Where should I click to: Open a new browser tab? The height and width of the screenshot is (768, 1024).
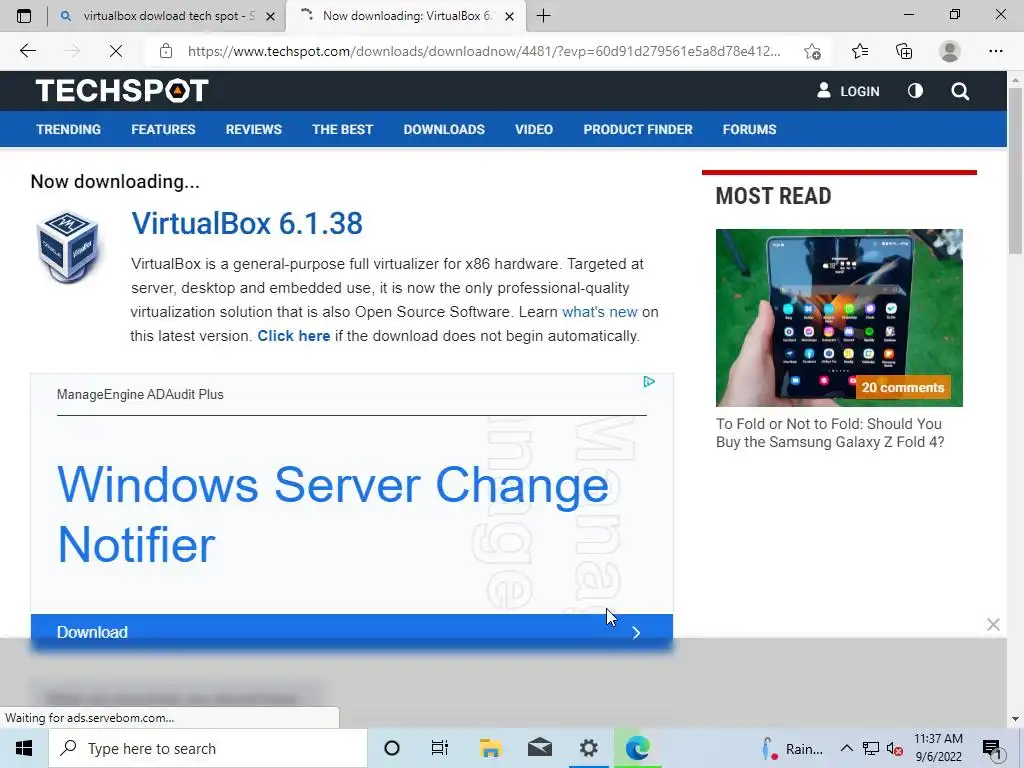pyautogui.click(x=543, y=16)
